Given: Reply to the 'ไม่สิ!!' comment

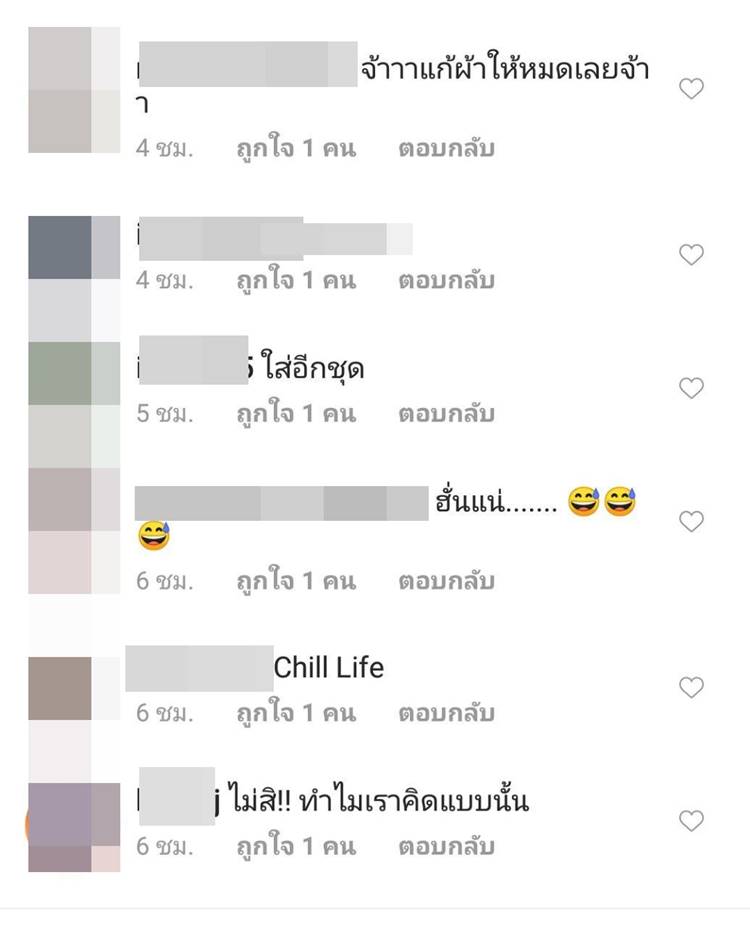Looking at the screenshot, I should 446,847.
